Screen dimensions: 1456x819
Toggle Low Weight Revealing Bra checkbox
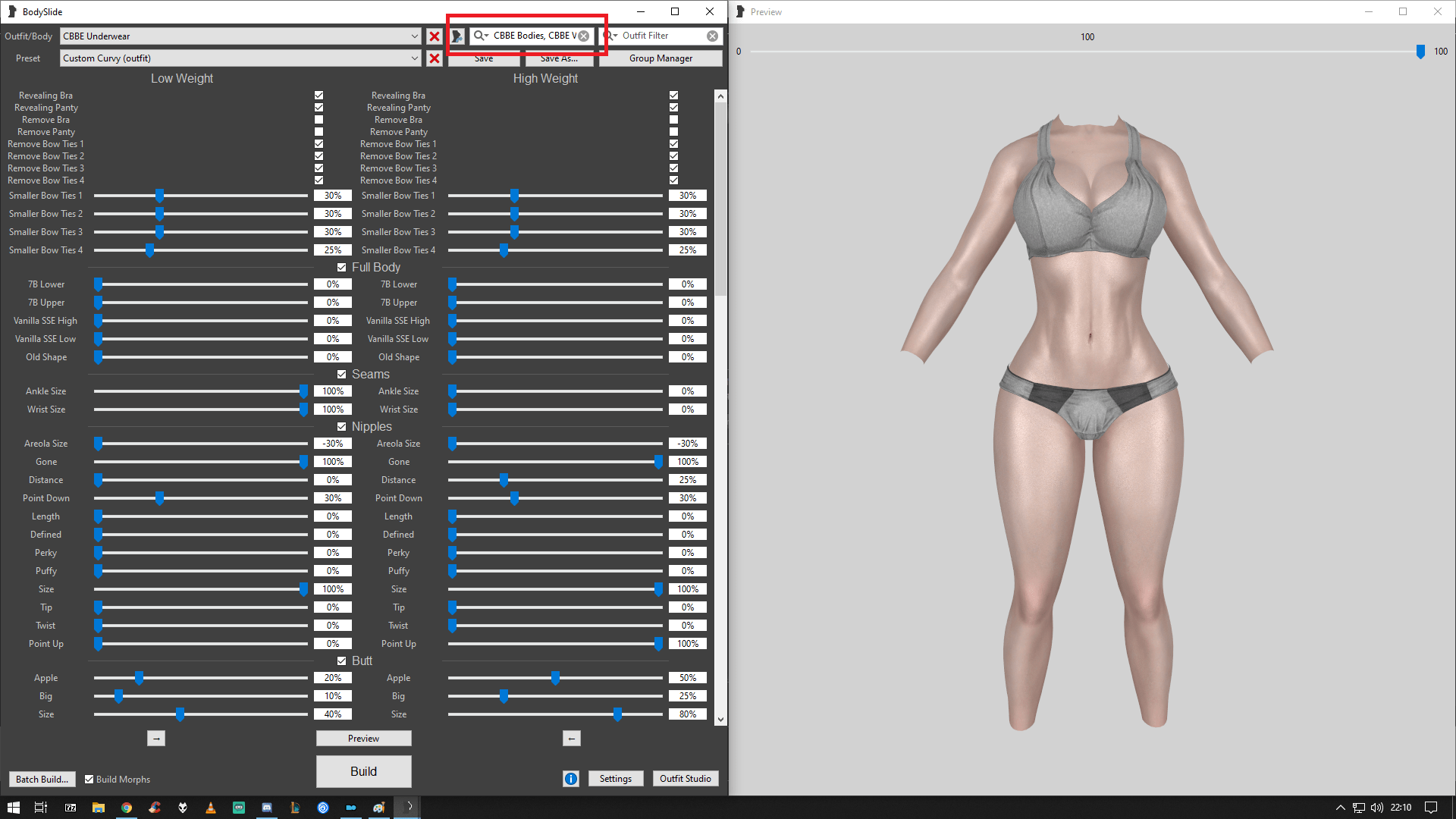point(319,96)
